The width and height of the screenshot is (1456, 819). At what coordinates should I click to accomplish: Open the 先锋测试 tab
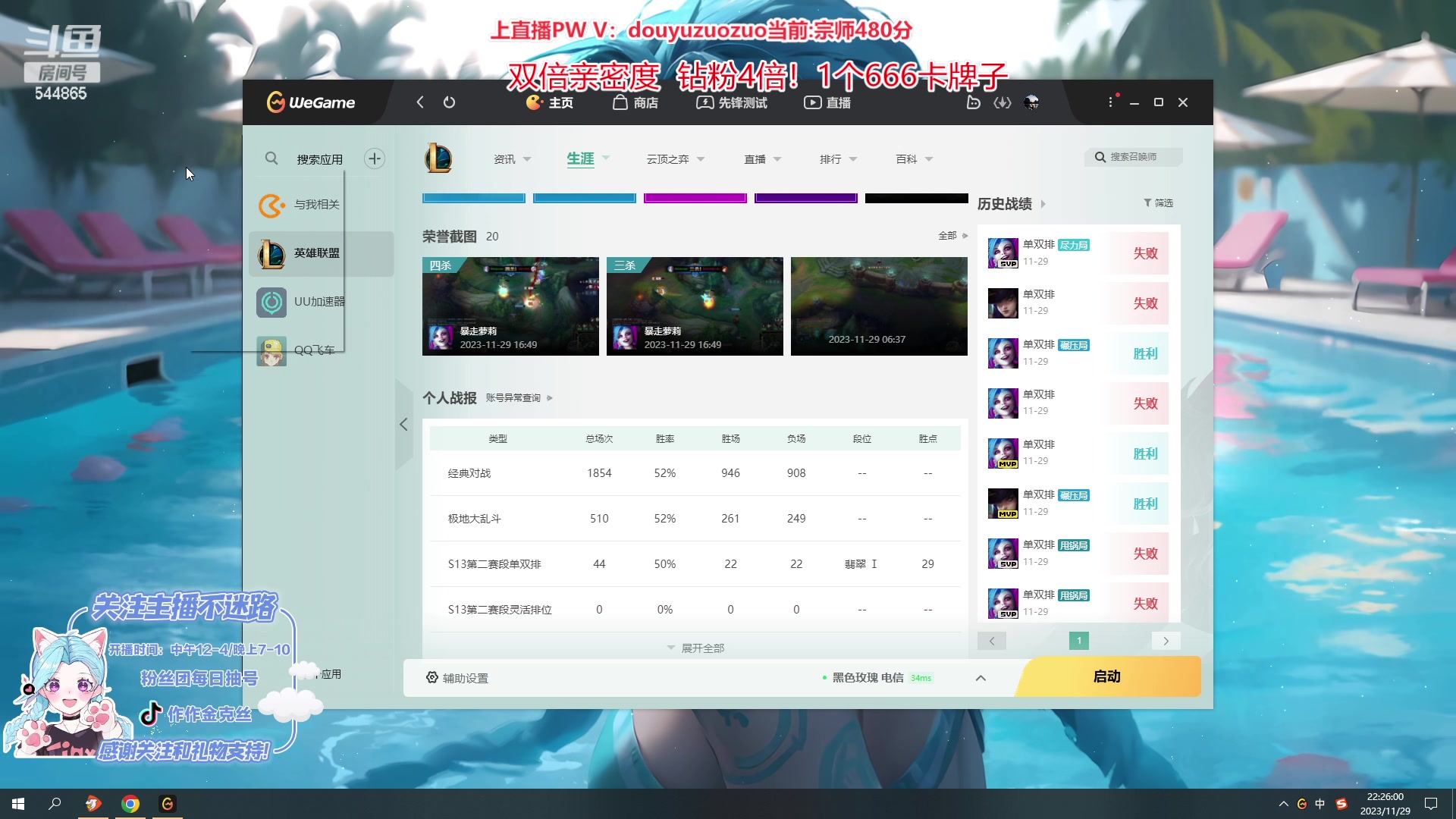click(732, 102)
